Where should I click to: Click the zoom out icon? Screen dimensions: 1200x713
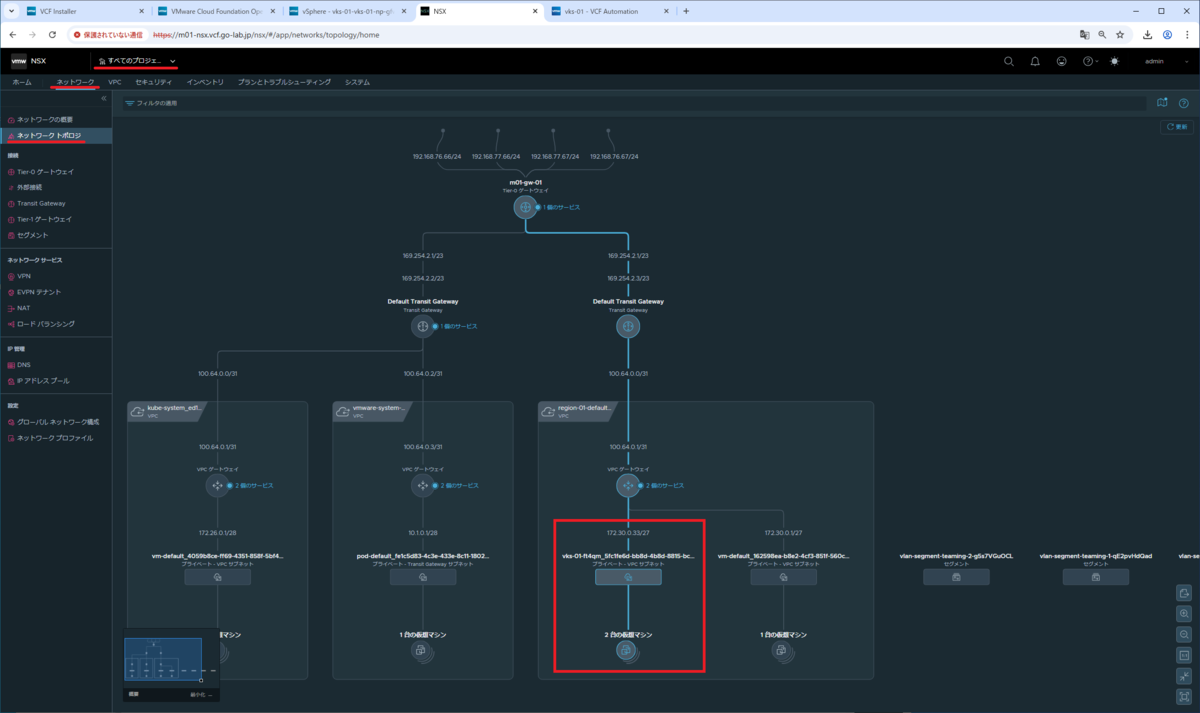[1184, 635]
